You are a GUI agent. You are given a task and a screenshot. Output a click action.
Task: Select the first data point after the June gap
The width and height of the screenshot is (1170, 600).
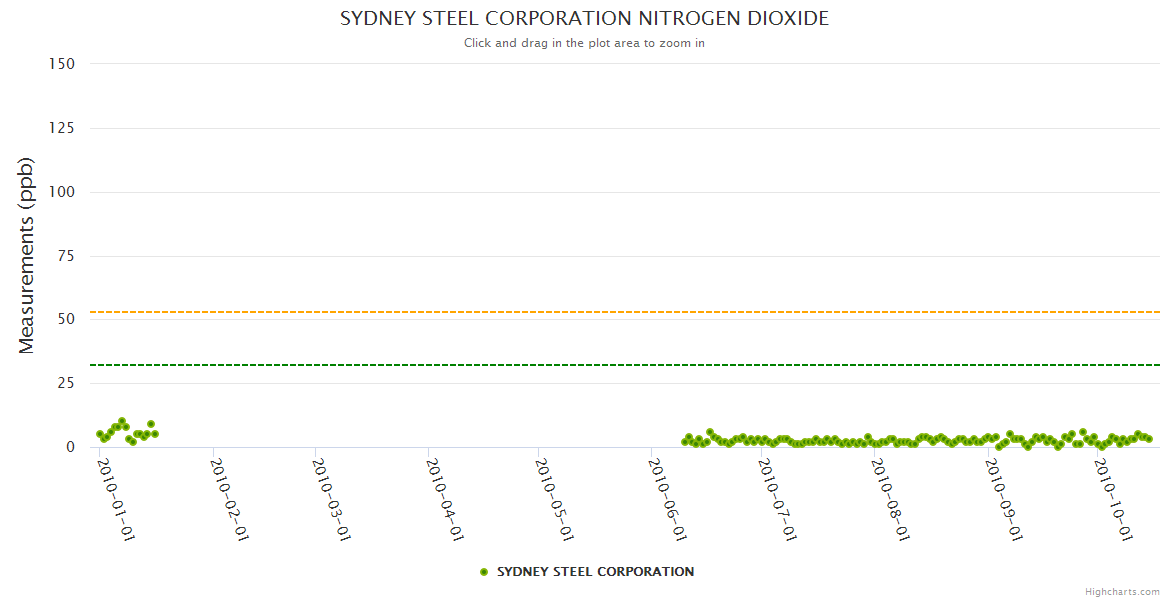(685, 441)
